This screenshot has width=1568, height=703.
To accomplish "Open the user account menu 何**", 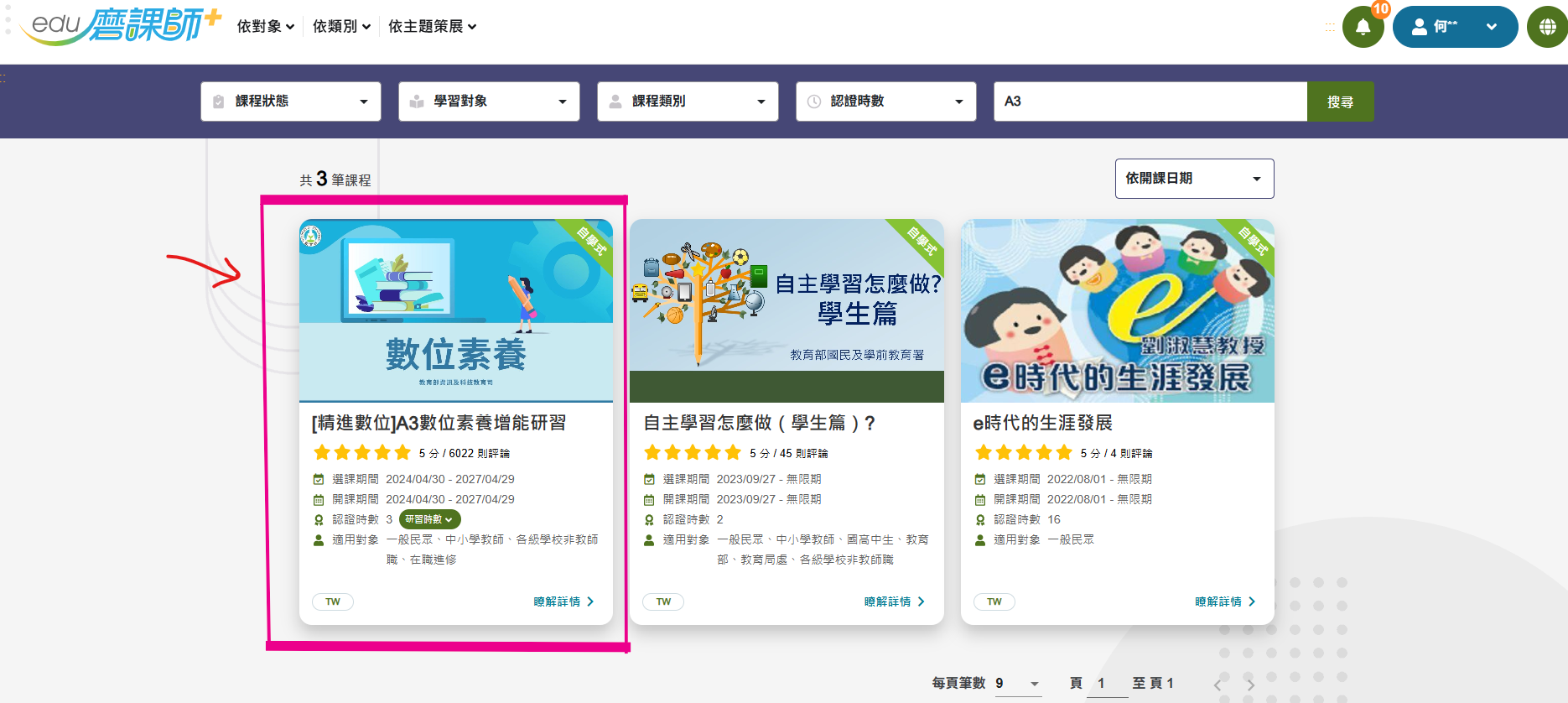I will (1454, 27).
